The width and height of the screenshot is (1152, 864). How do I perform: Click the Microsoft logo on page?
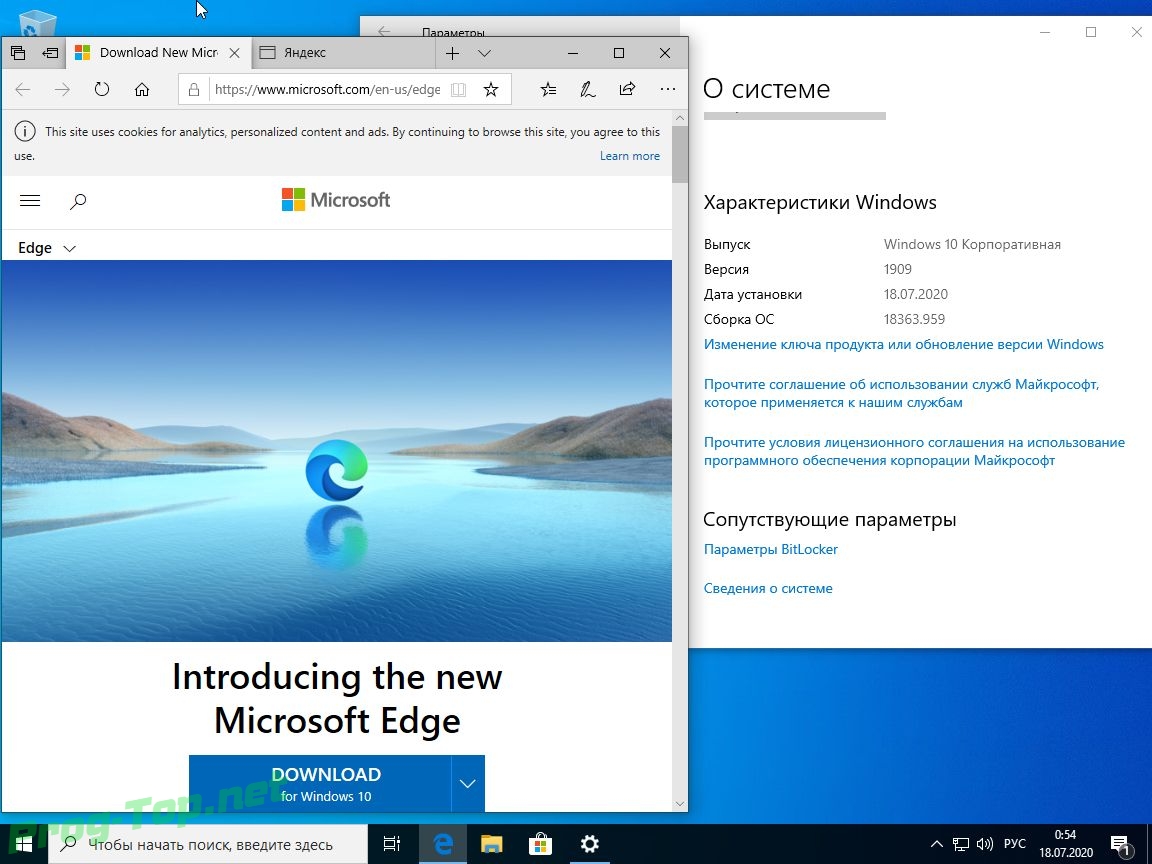pos(336,200)
